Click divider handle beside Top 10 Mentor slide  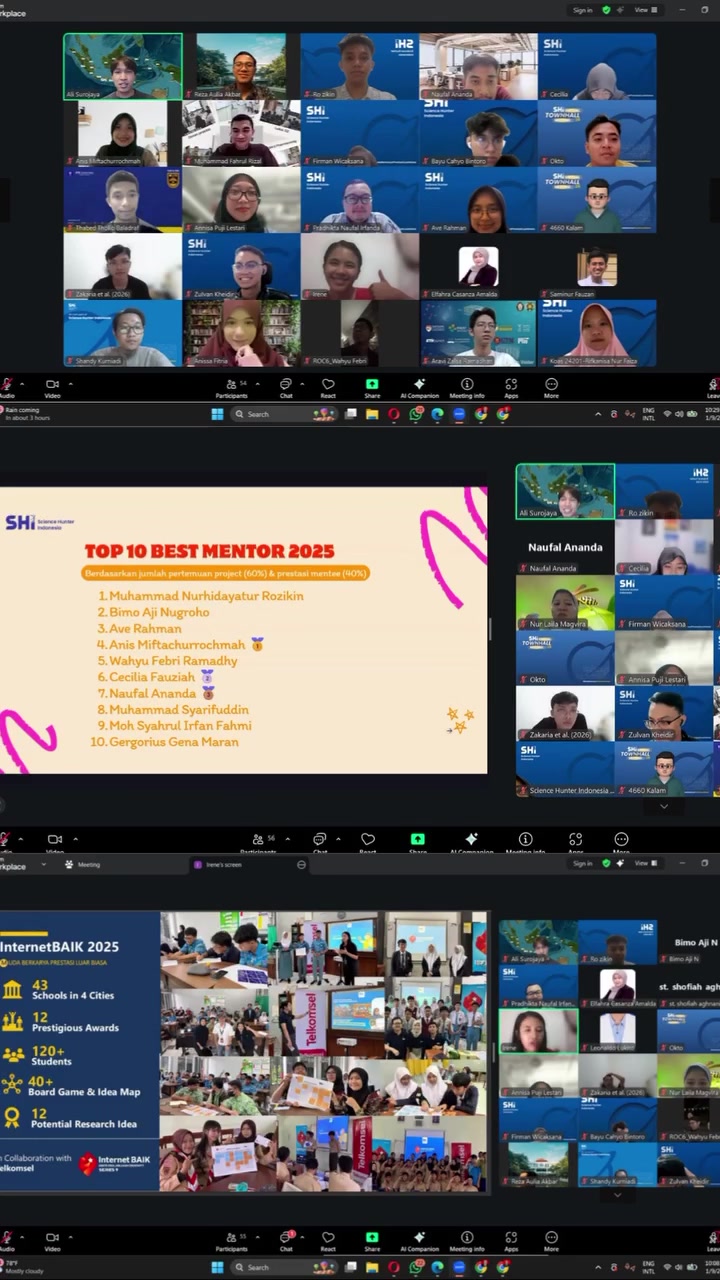[x=490, y=628]
